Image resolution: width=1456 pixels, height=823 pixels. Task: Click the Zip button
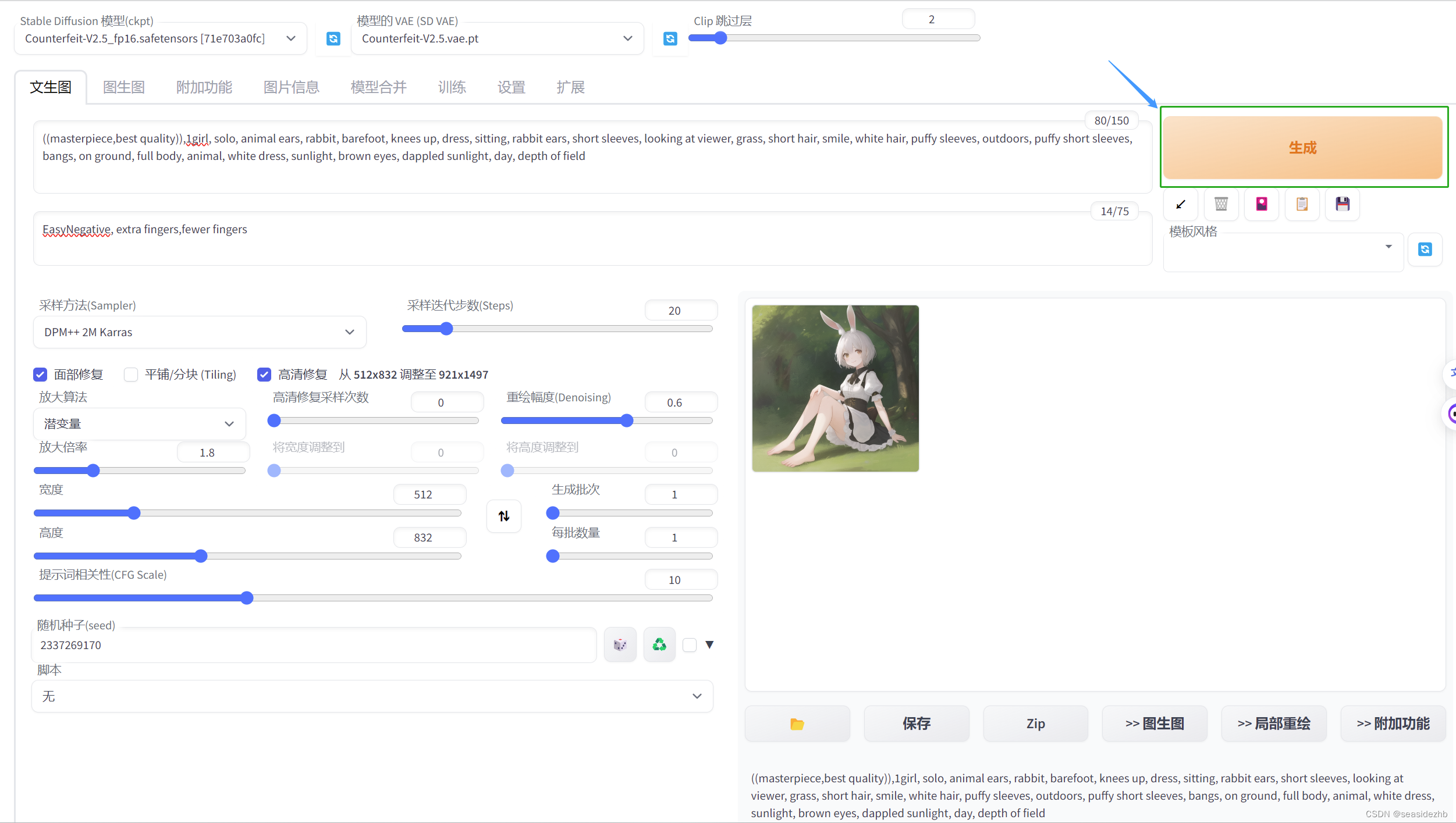(1036, 724)
